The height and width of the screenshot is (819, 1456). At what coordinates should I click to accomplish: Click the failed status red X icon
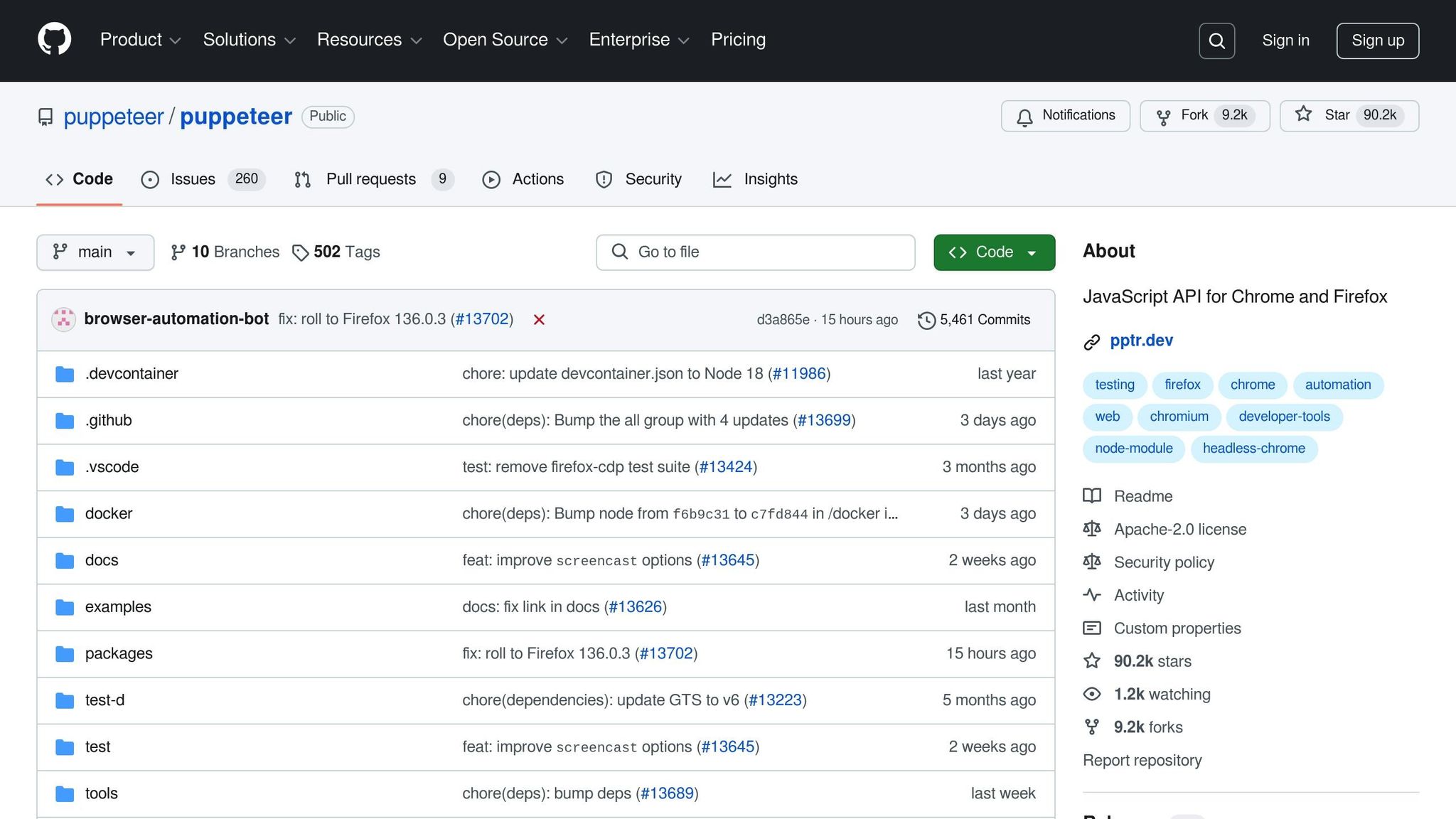tap(539, 320)
